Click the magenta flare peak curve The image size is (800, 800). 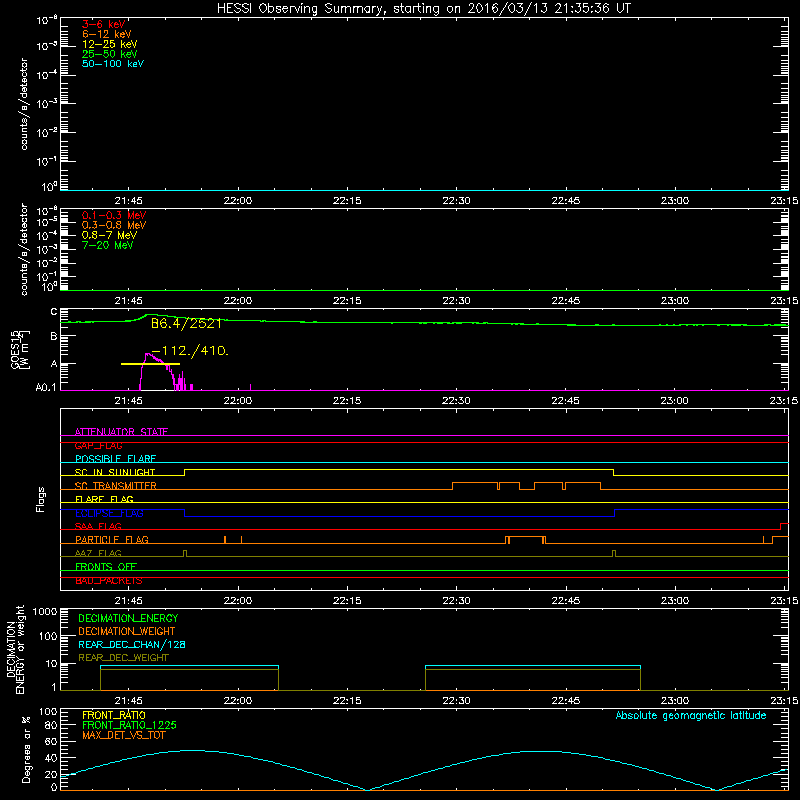coord(157,371)
